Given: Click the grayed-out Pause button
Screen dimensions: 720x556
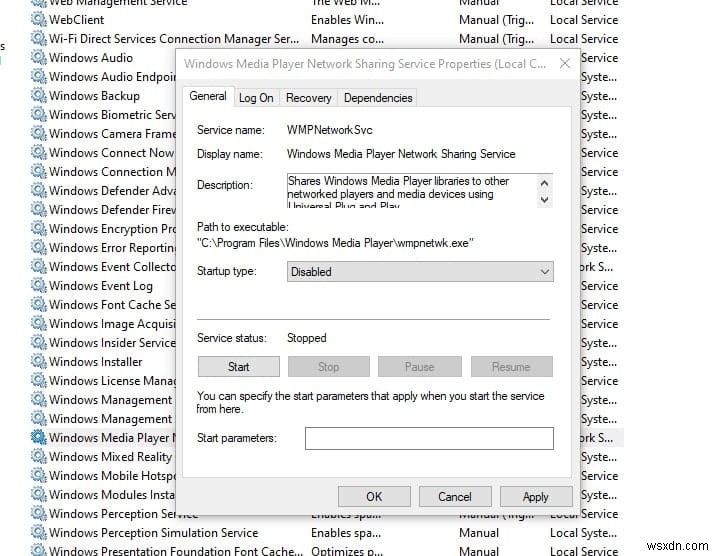Looking at the screenshot, I should pyautogui.click(x=420, y=367).
